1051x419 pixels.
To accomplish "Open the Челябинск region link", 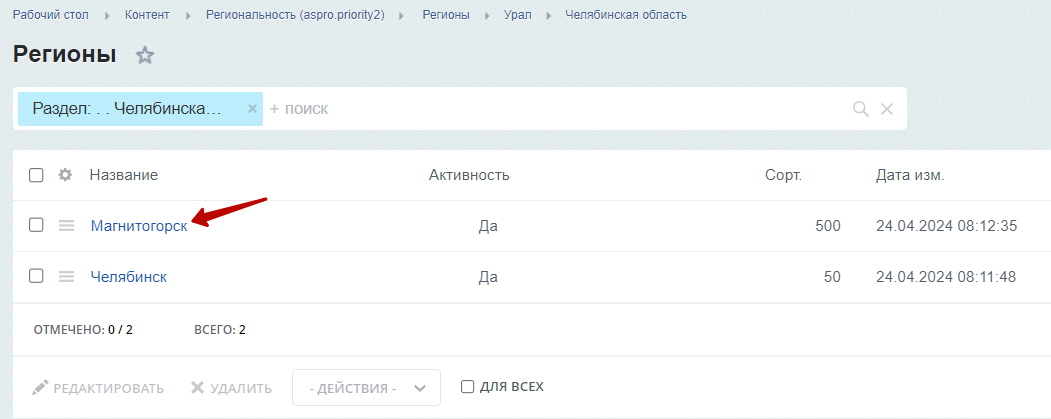I will tap(129, 276).
